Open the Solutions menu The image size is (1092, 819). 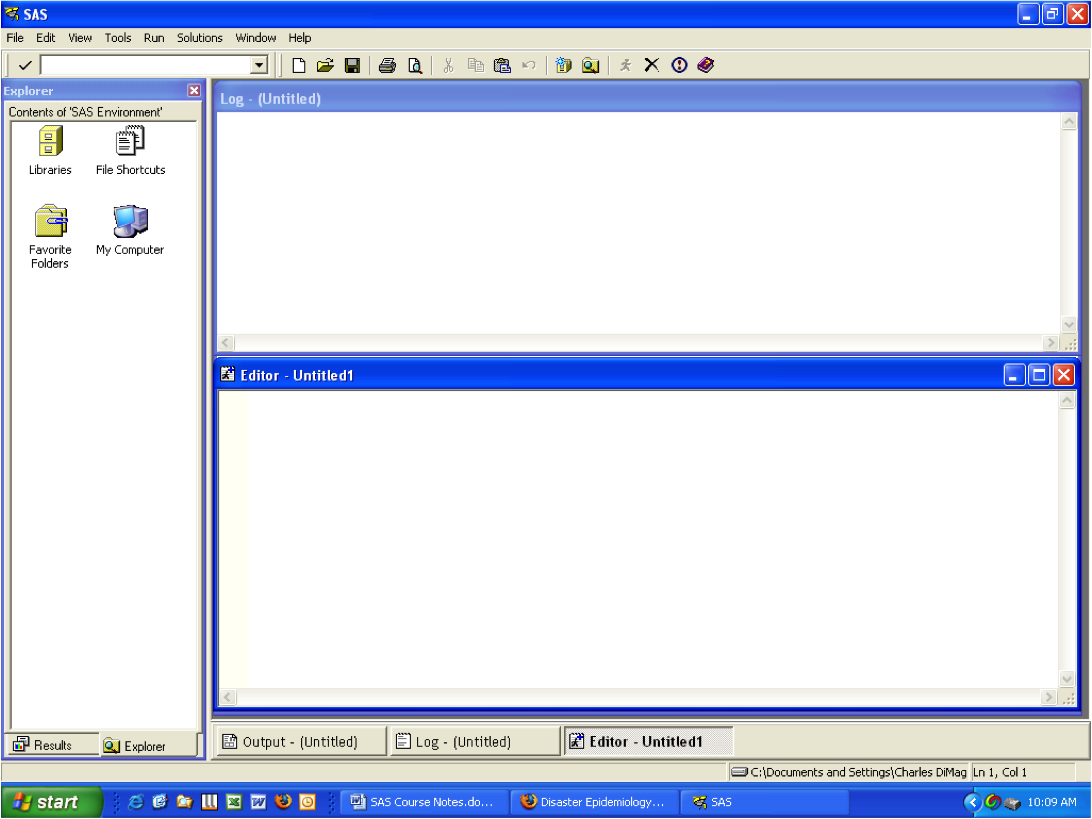click(200, 38)
